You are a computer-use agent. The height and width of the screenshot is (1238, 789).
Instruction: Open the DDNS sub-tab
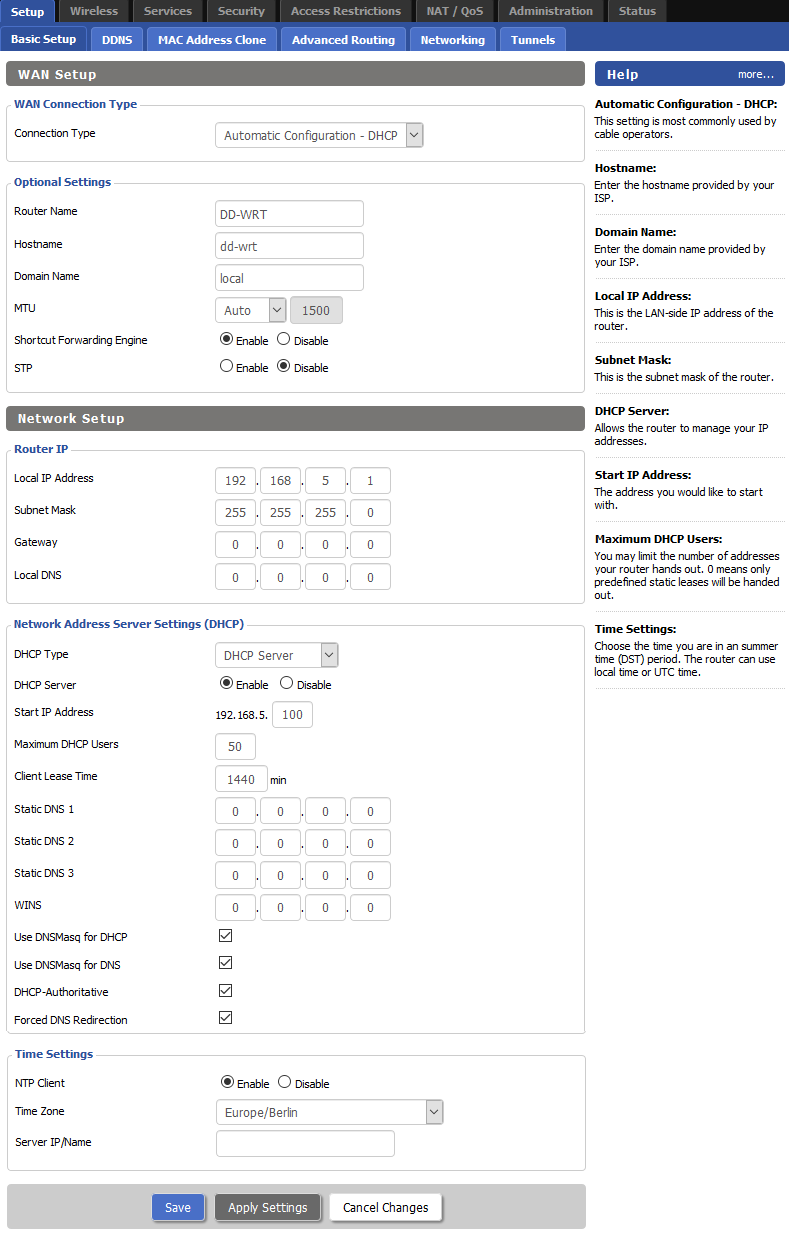pyautogui.click(x=117, y=40)
